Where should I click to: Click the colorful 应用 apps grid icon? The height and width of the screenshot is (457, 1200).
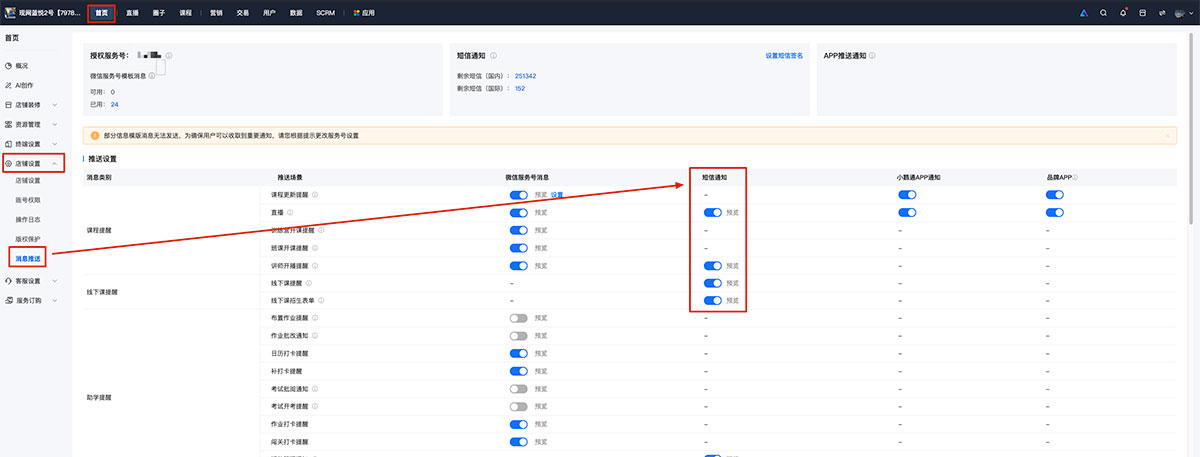(x=356, y=13)
